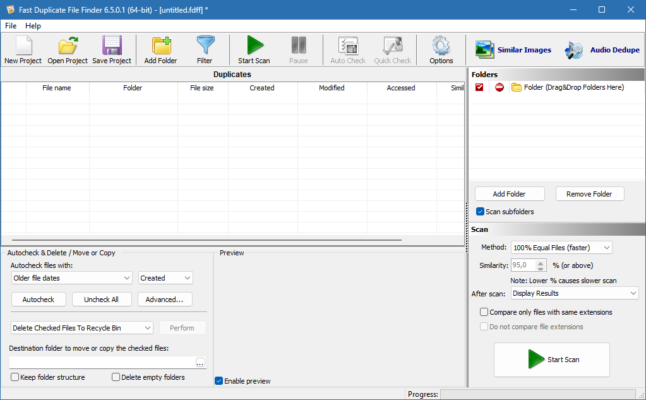Click the Add Folder button under the Folders list

(510, 194)
